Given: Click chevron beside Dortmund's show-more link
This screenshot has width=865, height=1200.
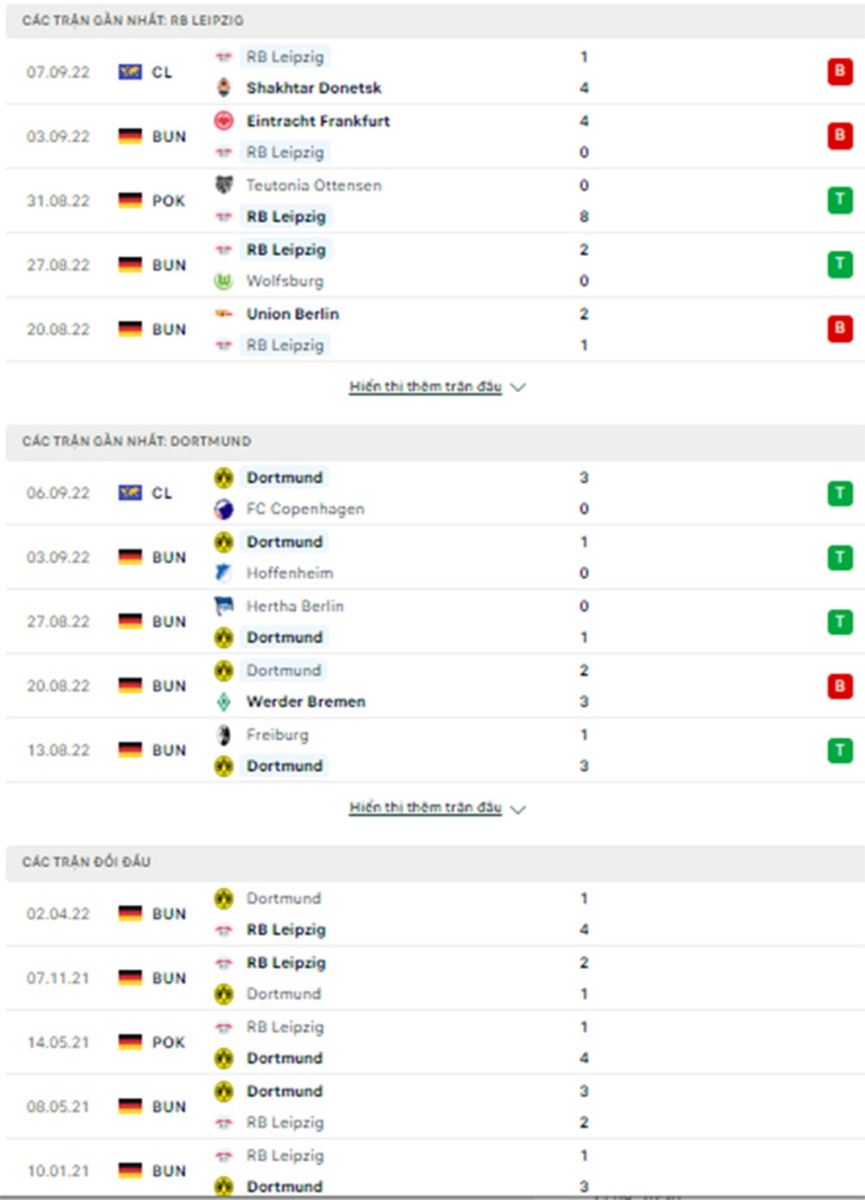Looking at the screenshot, I should [517, 809].
